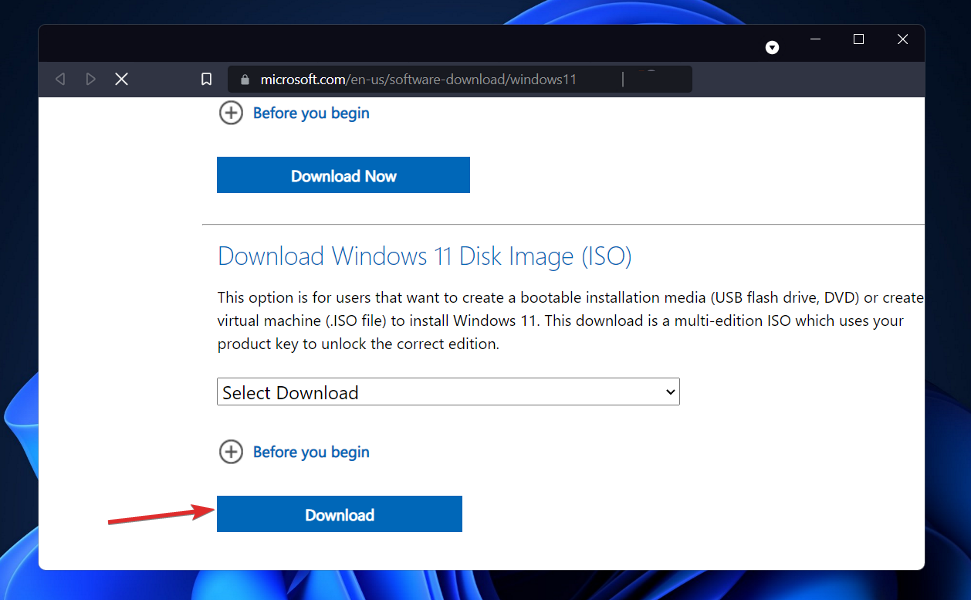971x600 pixels.
Task: Expand the Before you begin section above Download
Action: click(310, 452)
